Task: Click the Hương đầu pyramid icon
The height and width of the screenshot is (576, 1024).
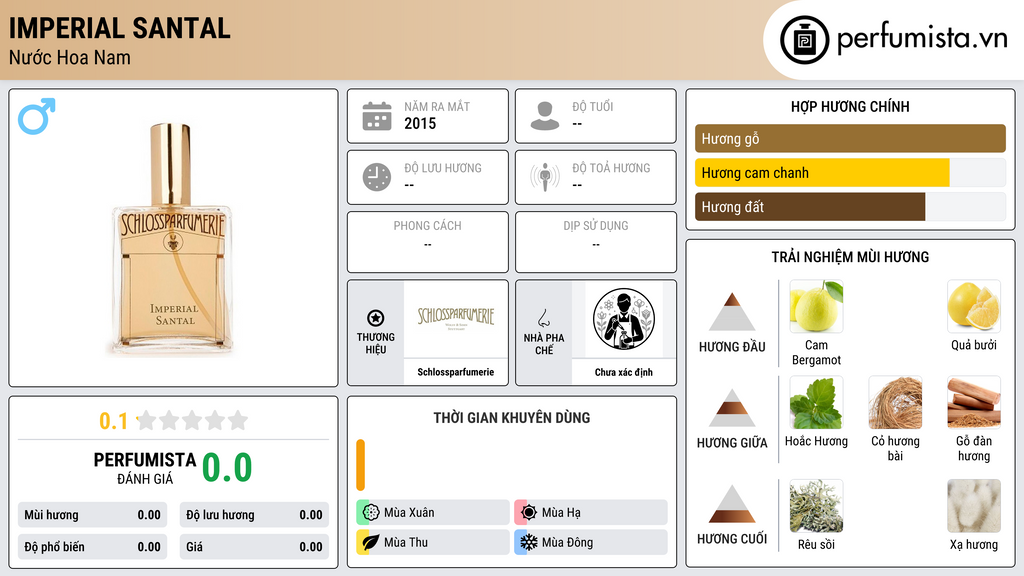Action: (x=732, y=312)
